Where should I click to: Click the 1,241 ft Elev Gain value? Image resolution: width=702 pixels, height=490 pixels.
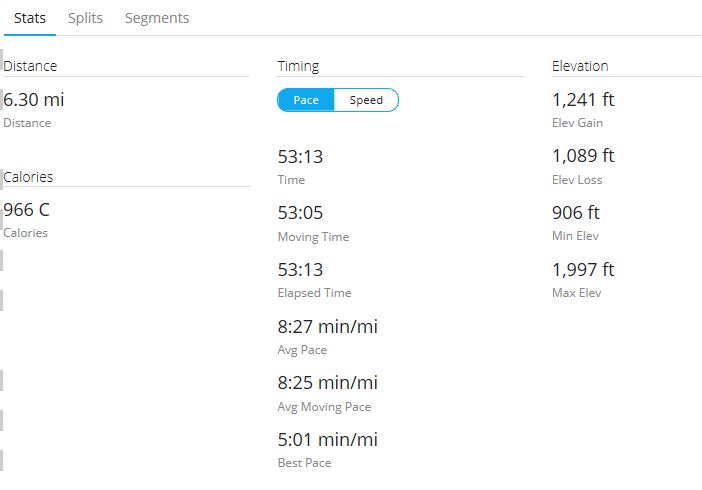pos(583,99)
